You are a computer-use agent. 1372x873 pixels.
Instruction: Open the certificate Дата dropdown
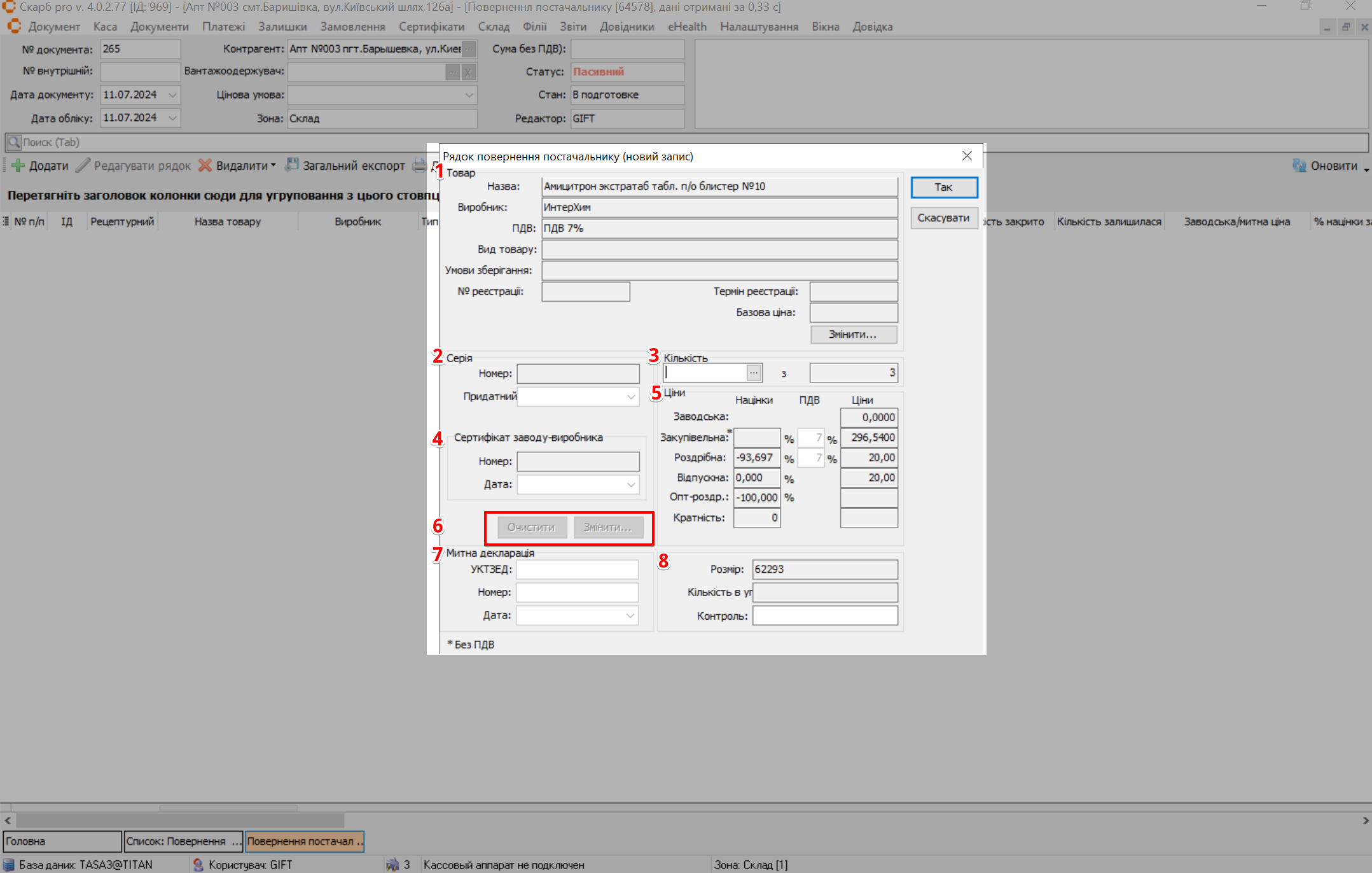pyautogui.click(x=630, y=485)
